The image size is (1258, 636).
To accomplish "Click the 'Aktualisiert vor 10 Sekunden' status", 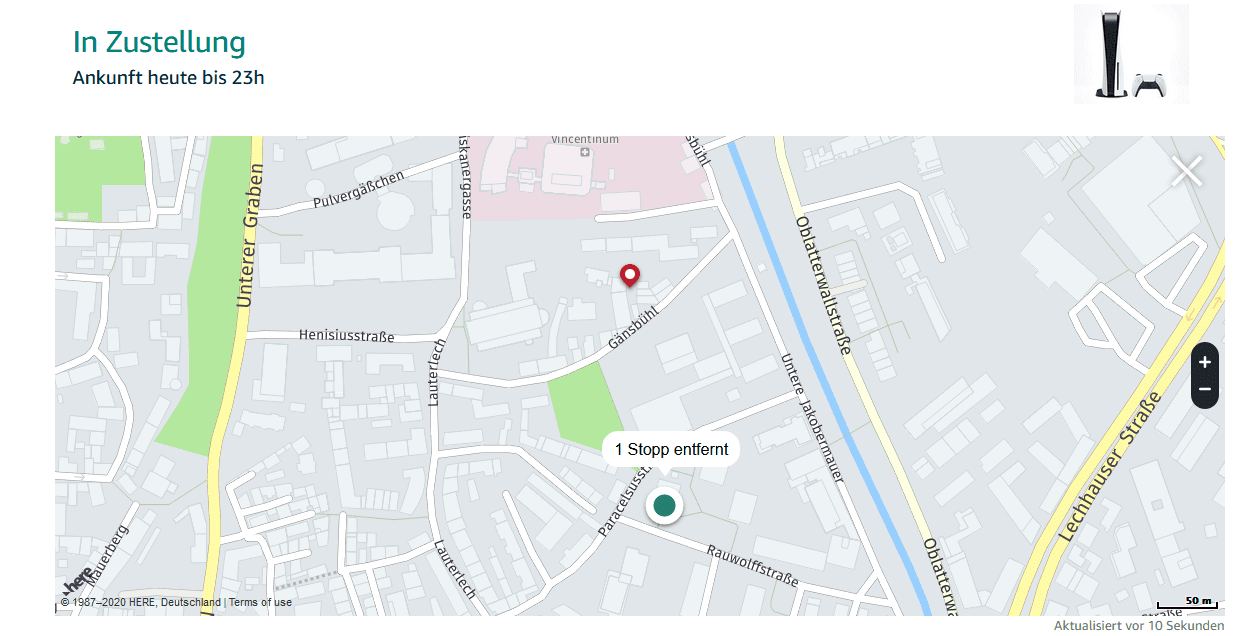I will point(1138,625).
